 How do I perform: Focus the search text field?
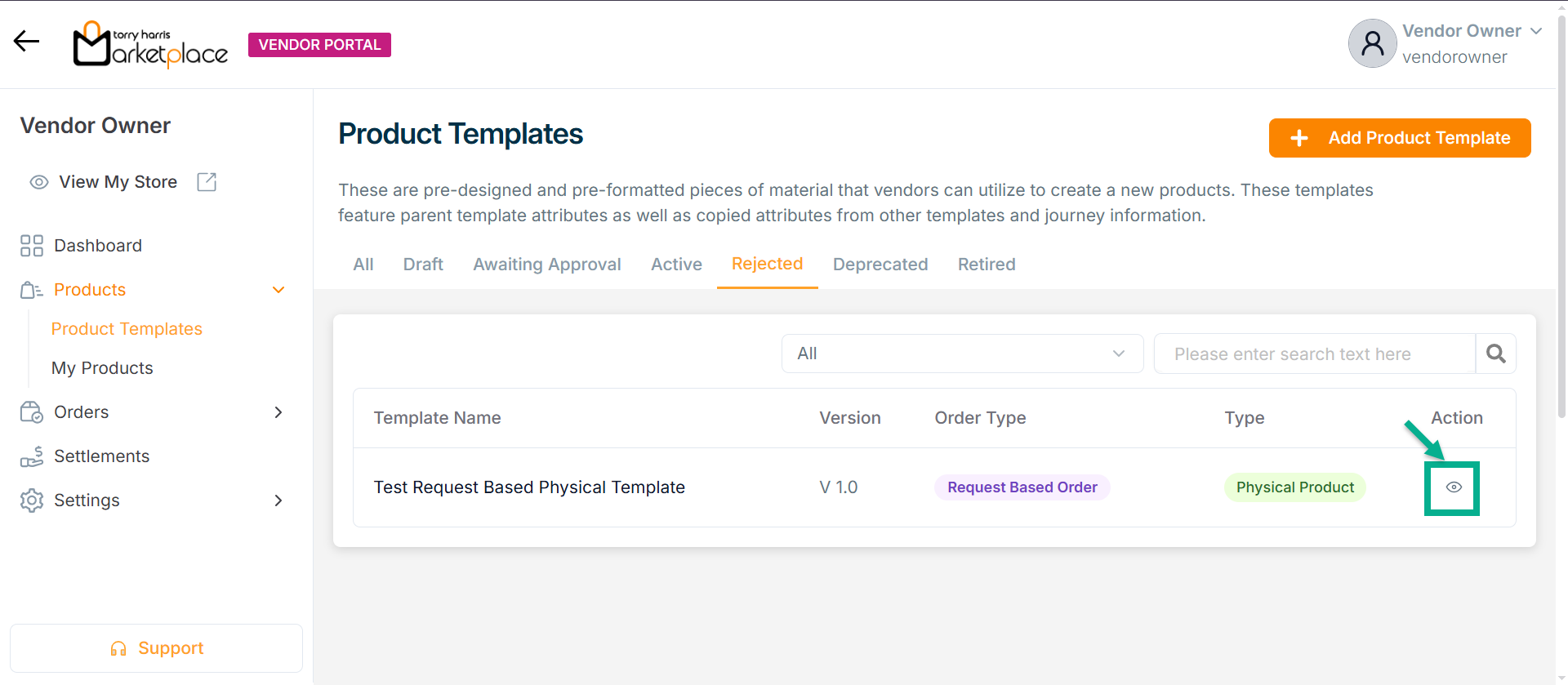click(1314, 354)
